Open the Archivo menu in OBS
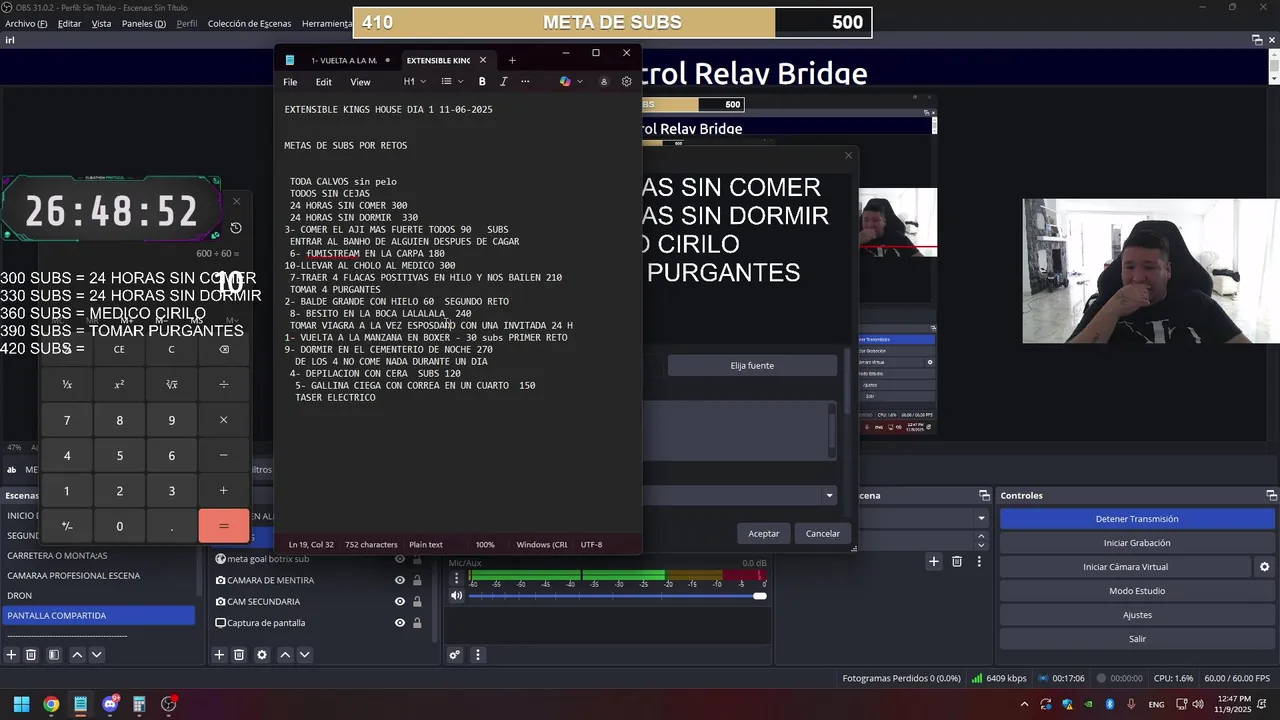The height and width of the screenshot is (720, 1280). (26, 23)
